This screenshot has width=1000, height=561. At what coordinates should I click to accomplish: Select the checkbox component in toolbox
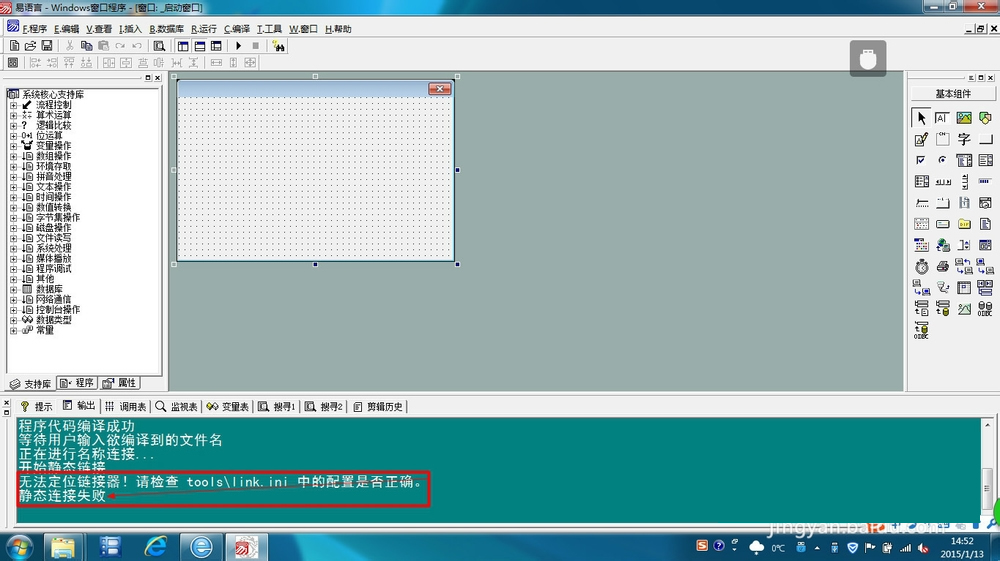point(921,160)
